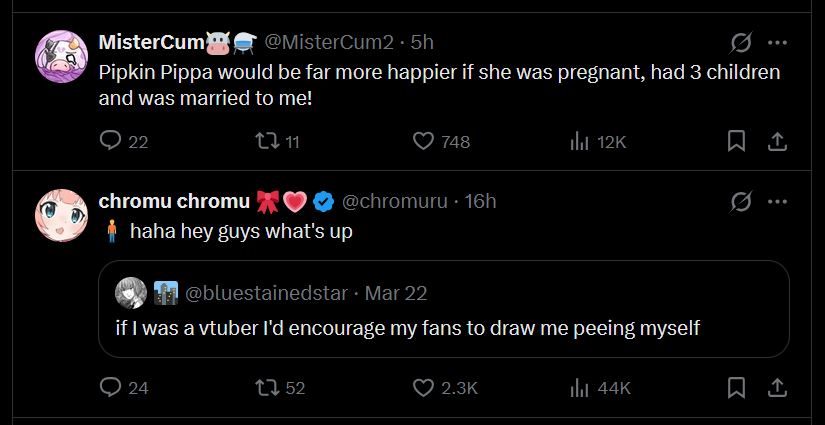Click chromu chromu's profile avatar
Image resolution: width=825 pixels, height=425 pixels.
62,216
